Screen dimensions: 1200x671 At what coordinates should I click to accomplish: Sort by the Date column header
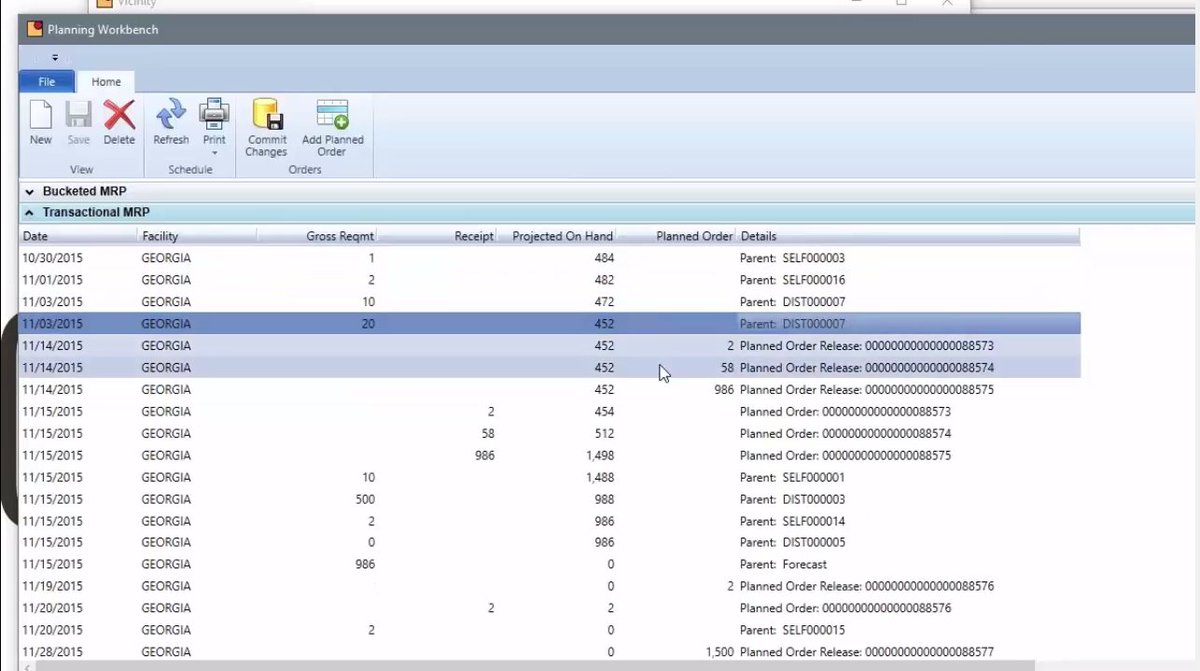79,236
